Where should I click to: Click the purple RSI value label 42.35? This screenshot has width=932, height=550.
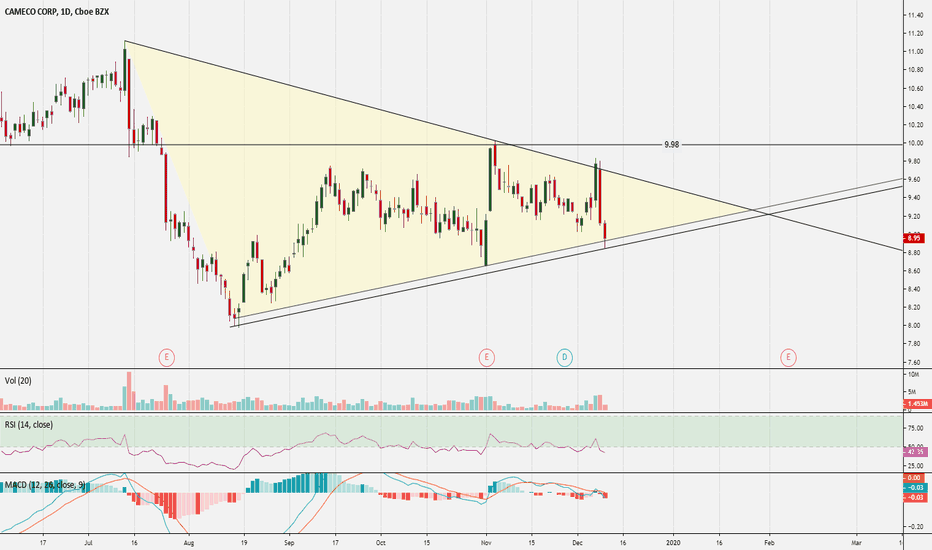tap(914, 452)
